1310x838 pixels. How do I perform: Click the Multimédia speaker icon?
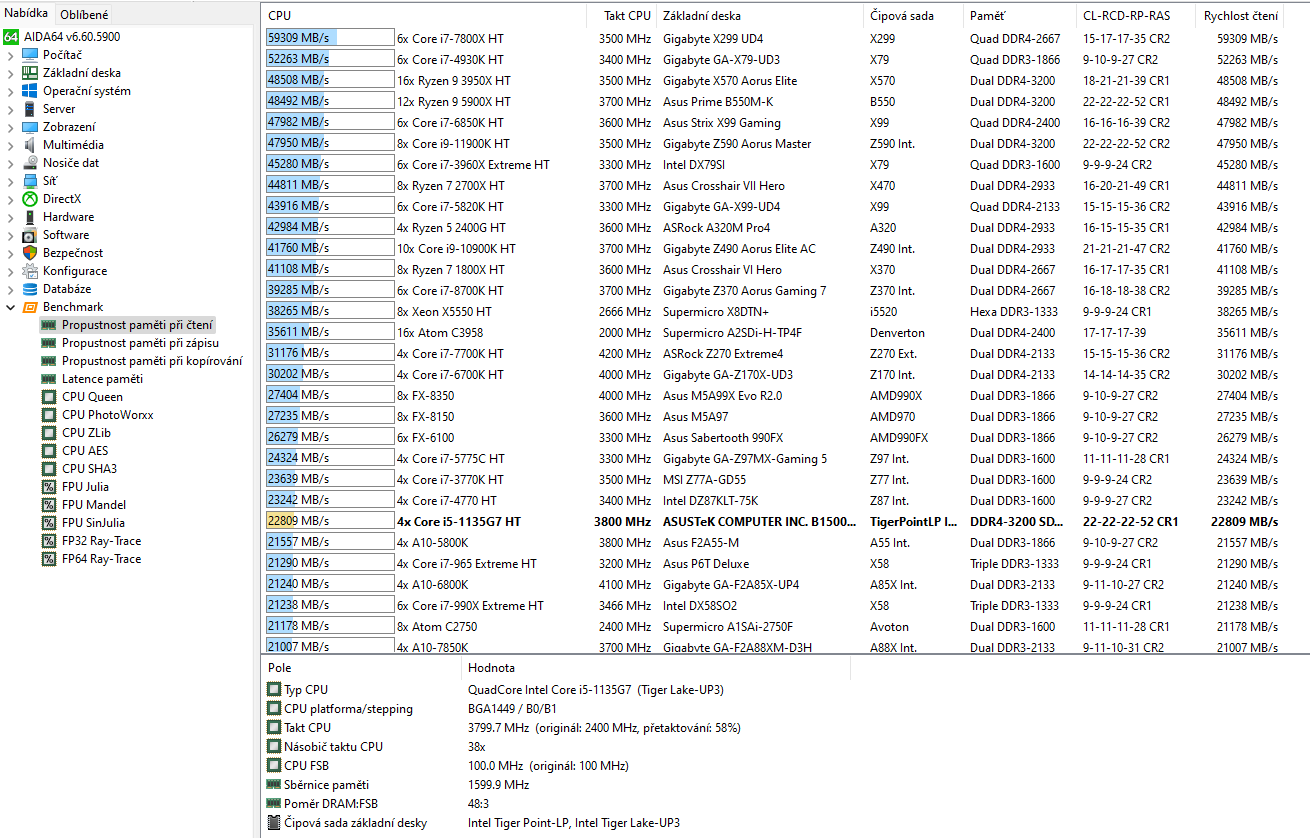coord(30,144)
